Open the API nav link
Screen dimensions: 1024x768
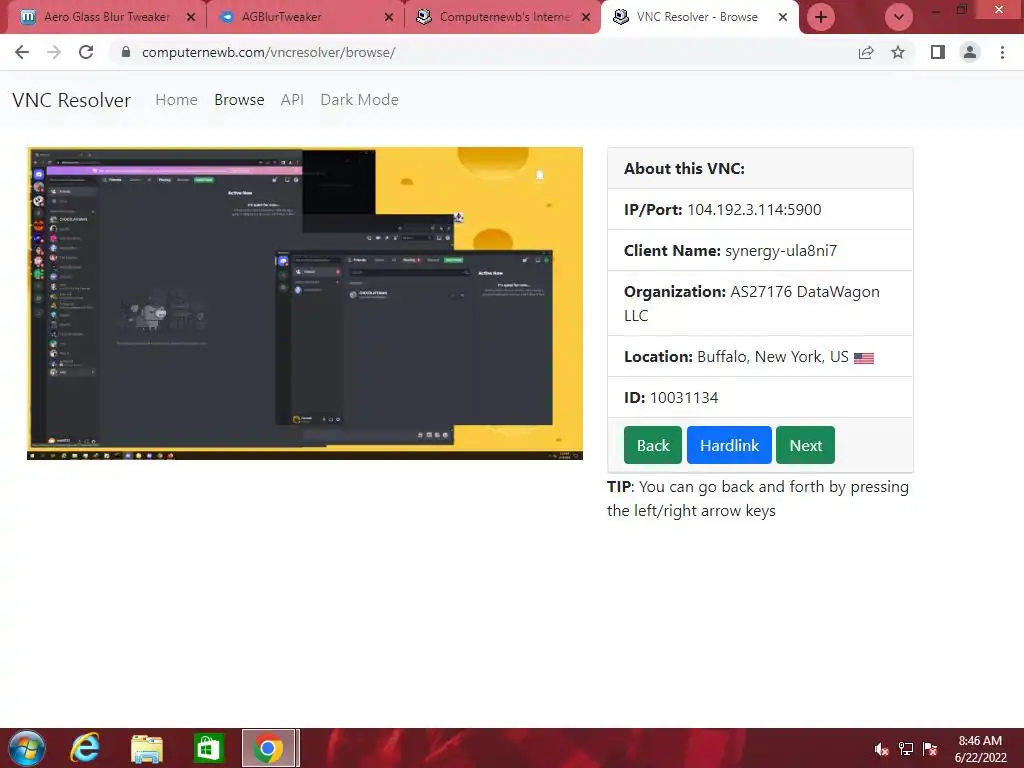click(x=292, y=100)
